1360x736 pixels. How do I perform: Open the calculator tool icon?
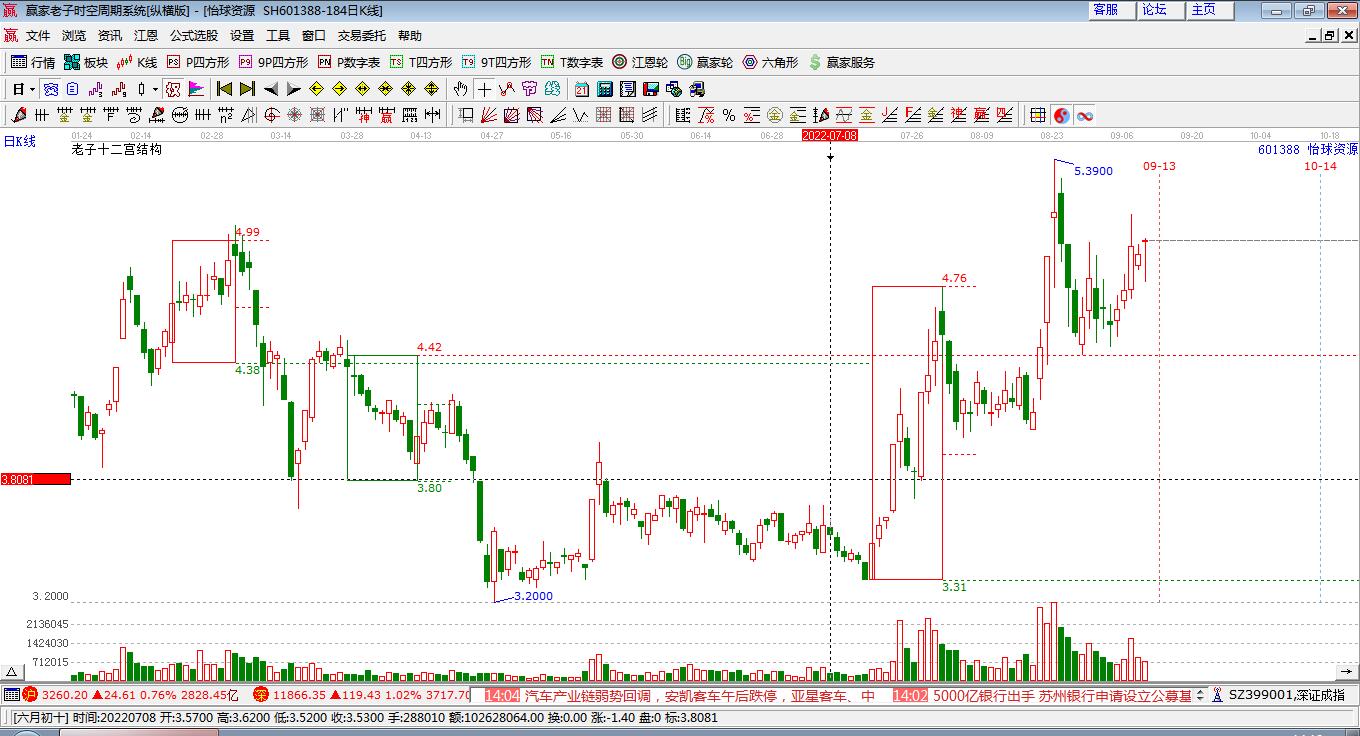coord(604,89)
